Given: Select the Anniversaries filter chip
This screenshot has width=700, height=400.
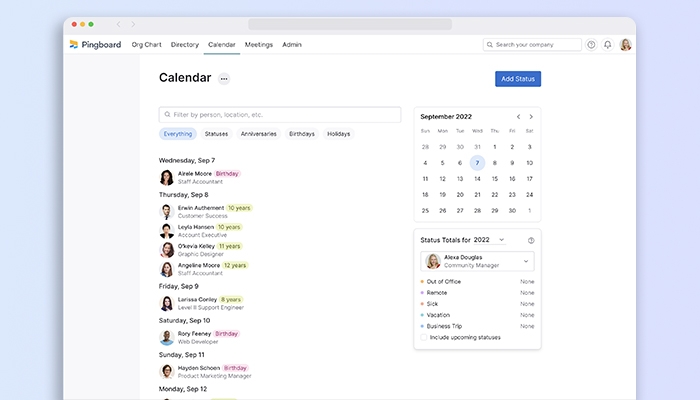Looking at the screenshot, I should click(x=258, y=134).
